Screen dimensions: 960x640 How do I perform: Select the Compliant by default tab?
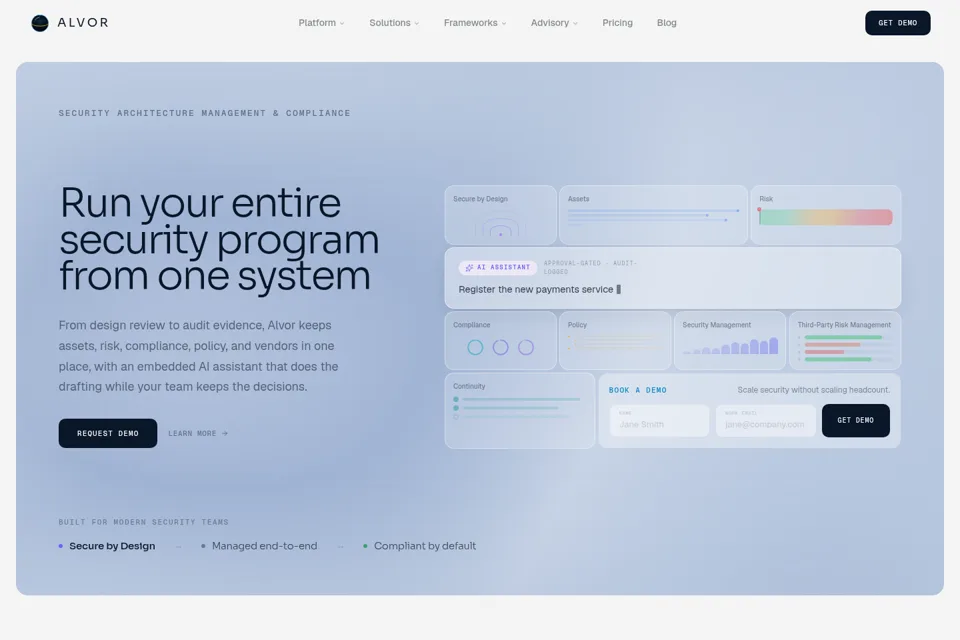point(419,546)
